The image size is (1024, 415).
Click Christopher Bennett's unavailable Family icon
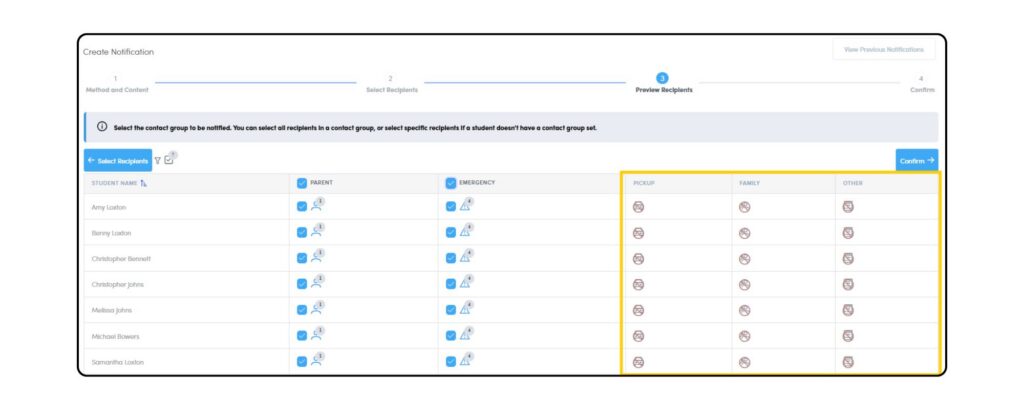(x=744, y=258)
